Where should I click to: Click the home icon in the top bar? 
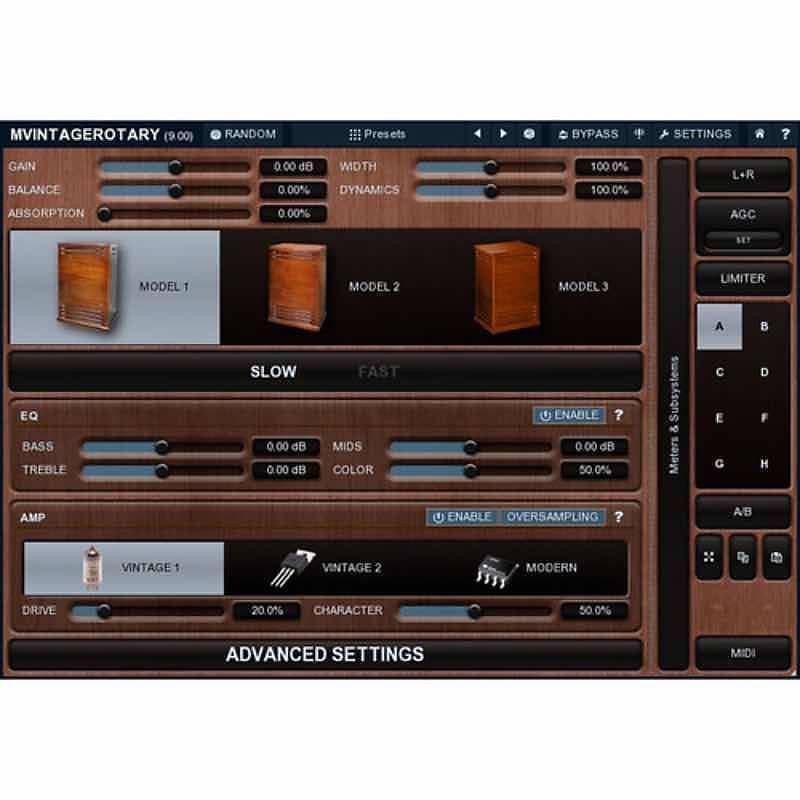(x=759, y=133)
